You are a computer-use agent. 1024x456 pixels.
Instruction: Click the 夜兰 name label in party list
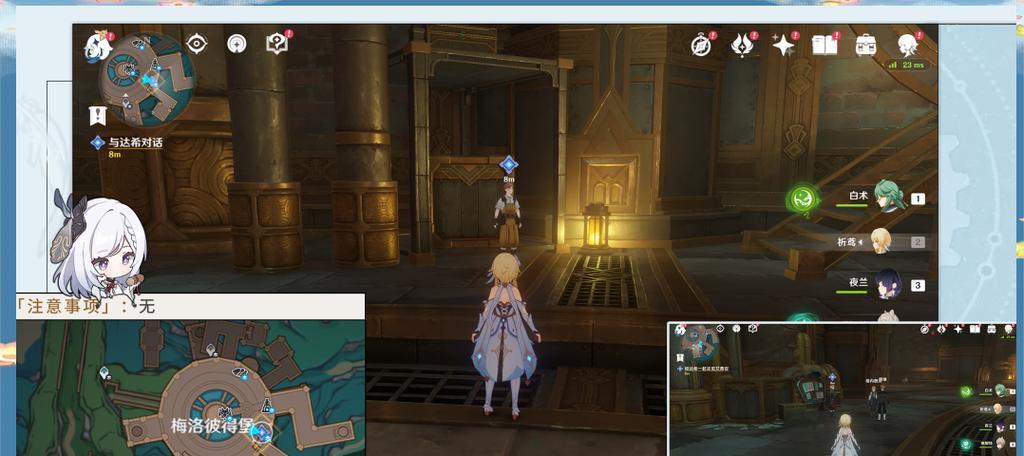point(859,282)
